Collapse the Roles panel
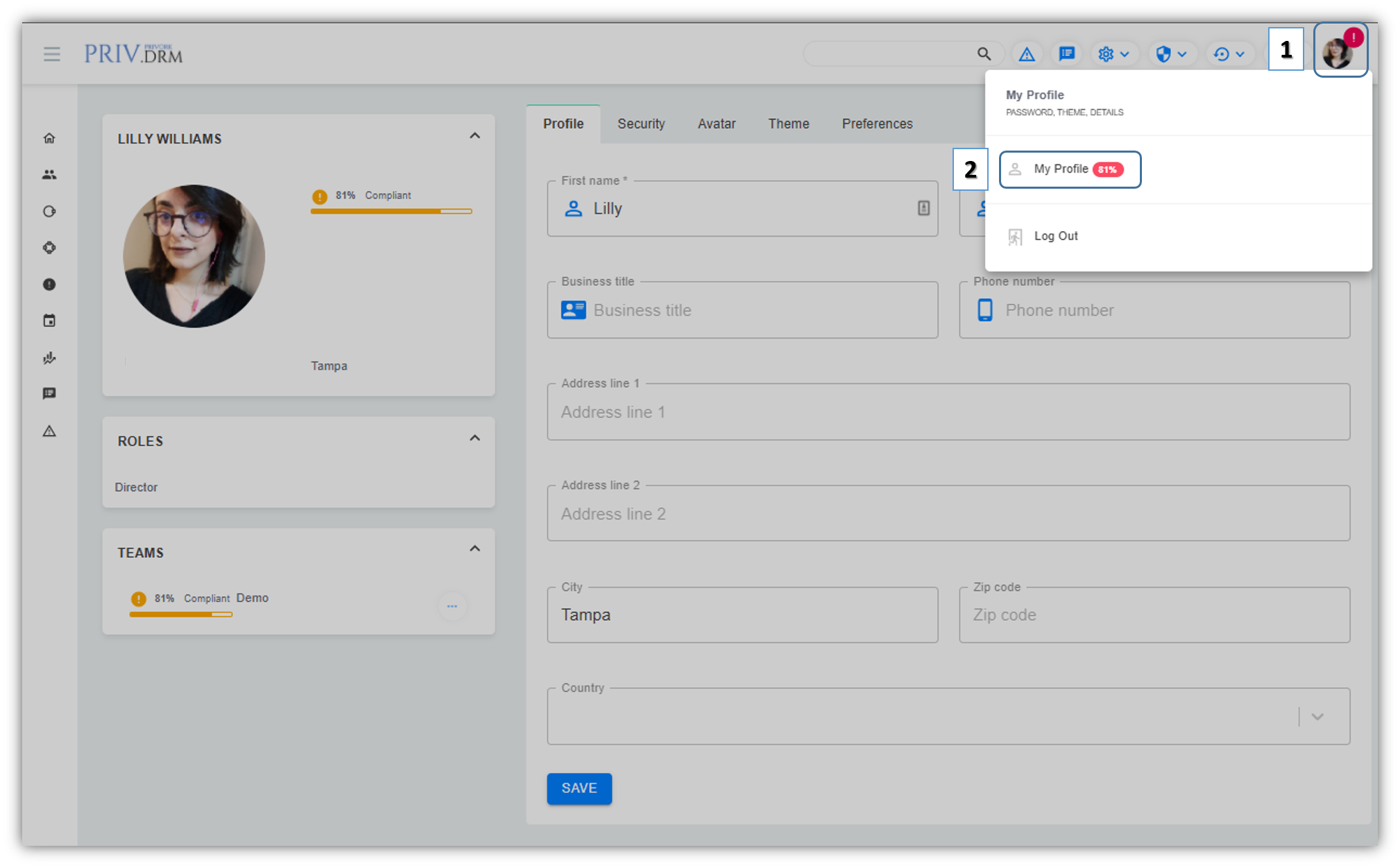Screen dimensions: 1400x868 click(x=475, y=438)
